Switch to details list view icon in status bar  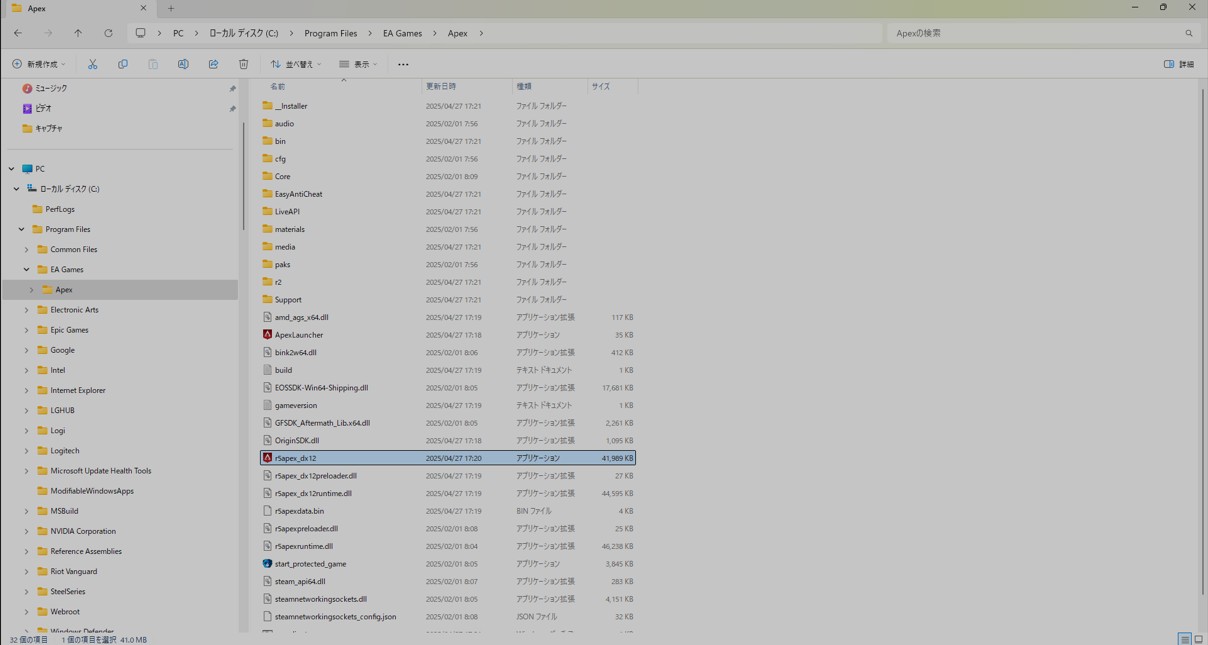(1184, 639)
